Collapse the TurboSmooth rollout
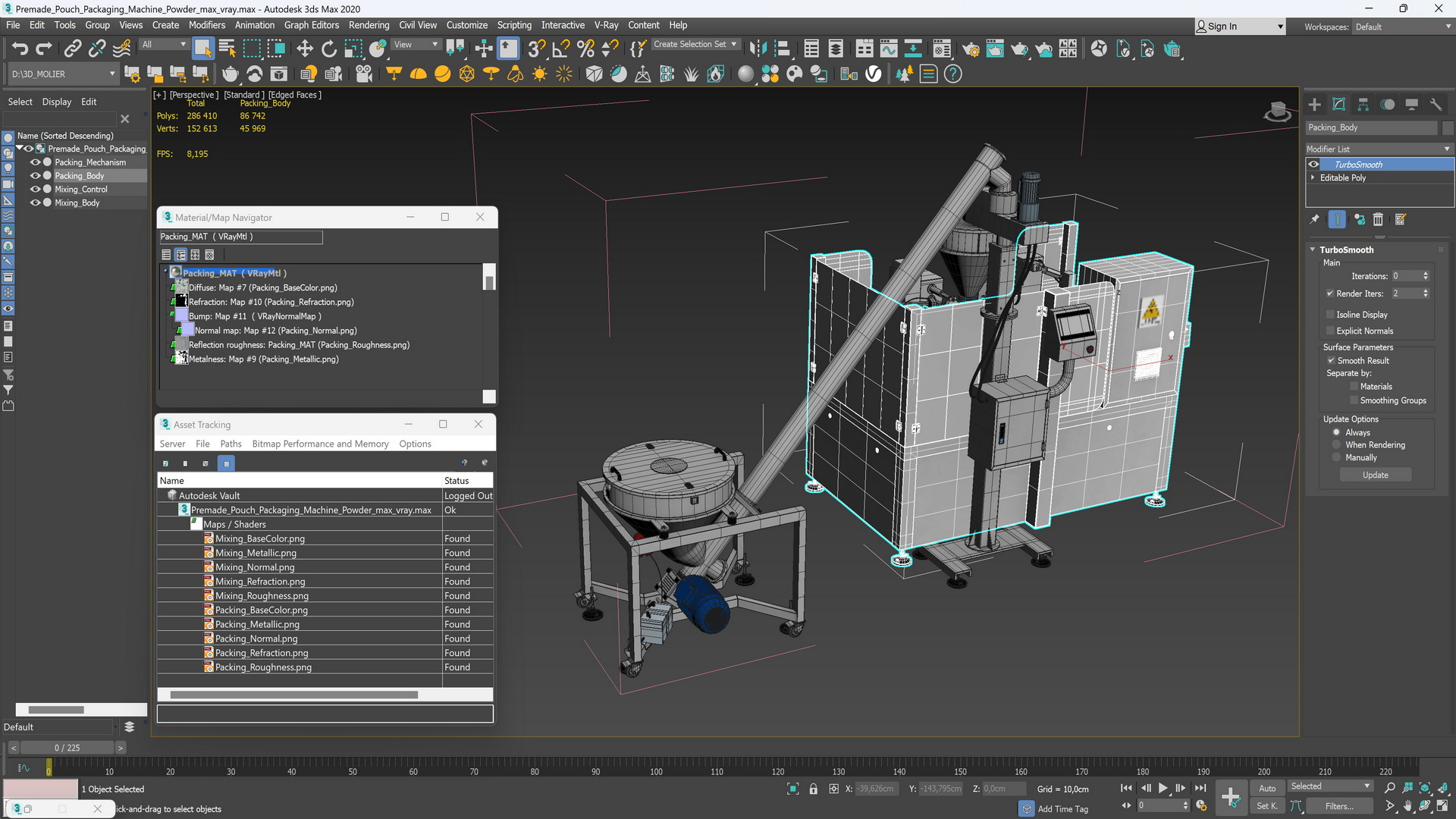1456x819 pixels. [x=1313, y=250]
